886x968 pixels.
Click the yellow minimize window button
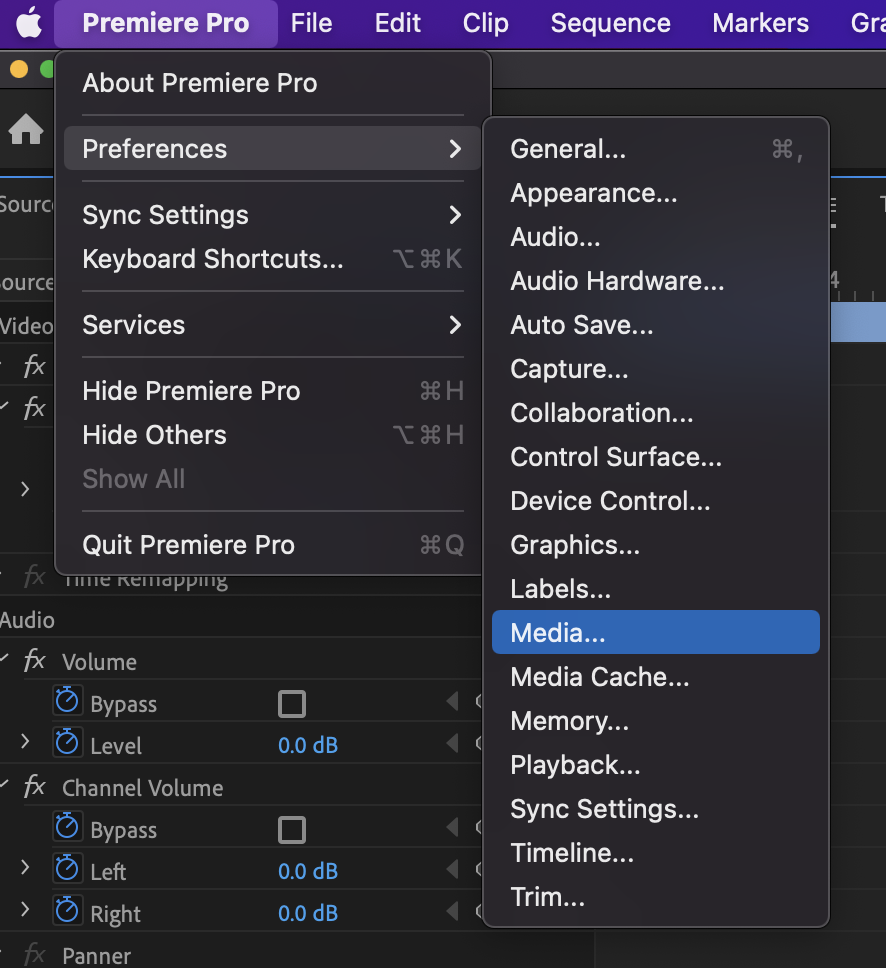tap(19, 69)
